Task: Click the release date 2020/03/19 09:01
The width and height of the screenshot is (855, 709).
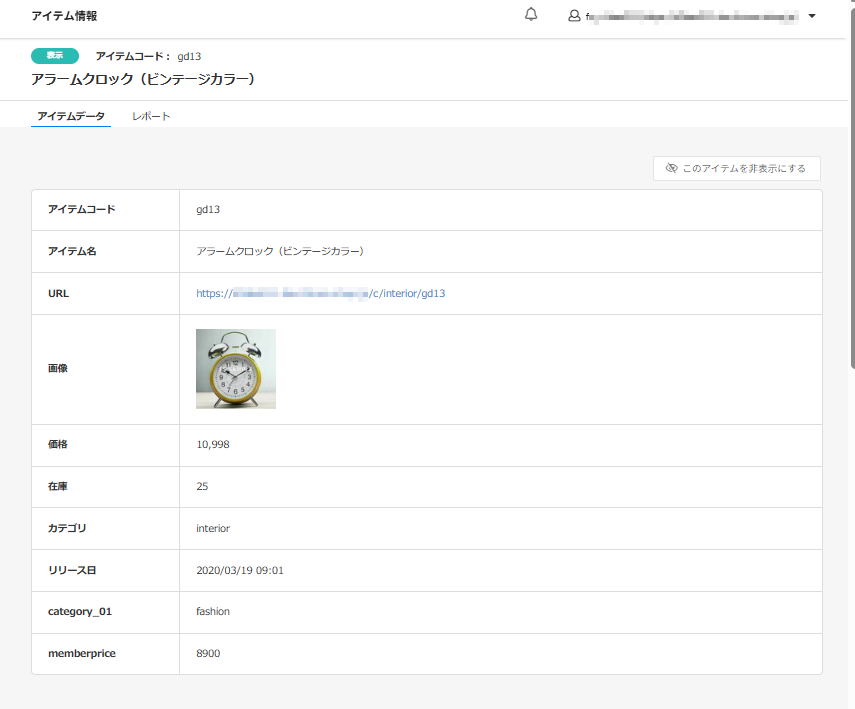Action: [x=240, y=570]
